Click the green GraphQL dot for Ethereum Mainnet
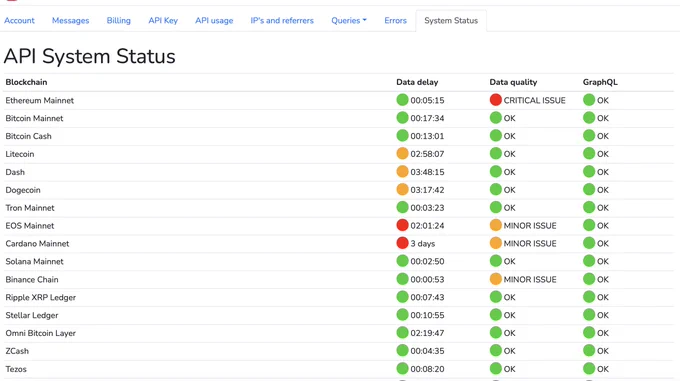The image size is (680, 381). click(588, 100)
